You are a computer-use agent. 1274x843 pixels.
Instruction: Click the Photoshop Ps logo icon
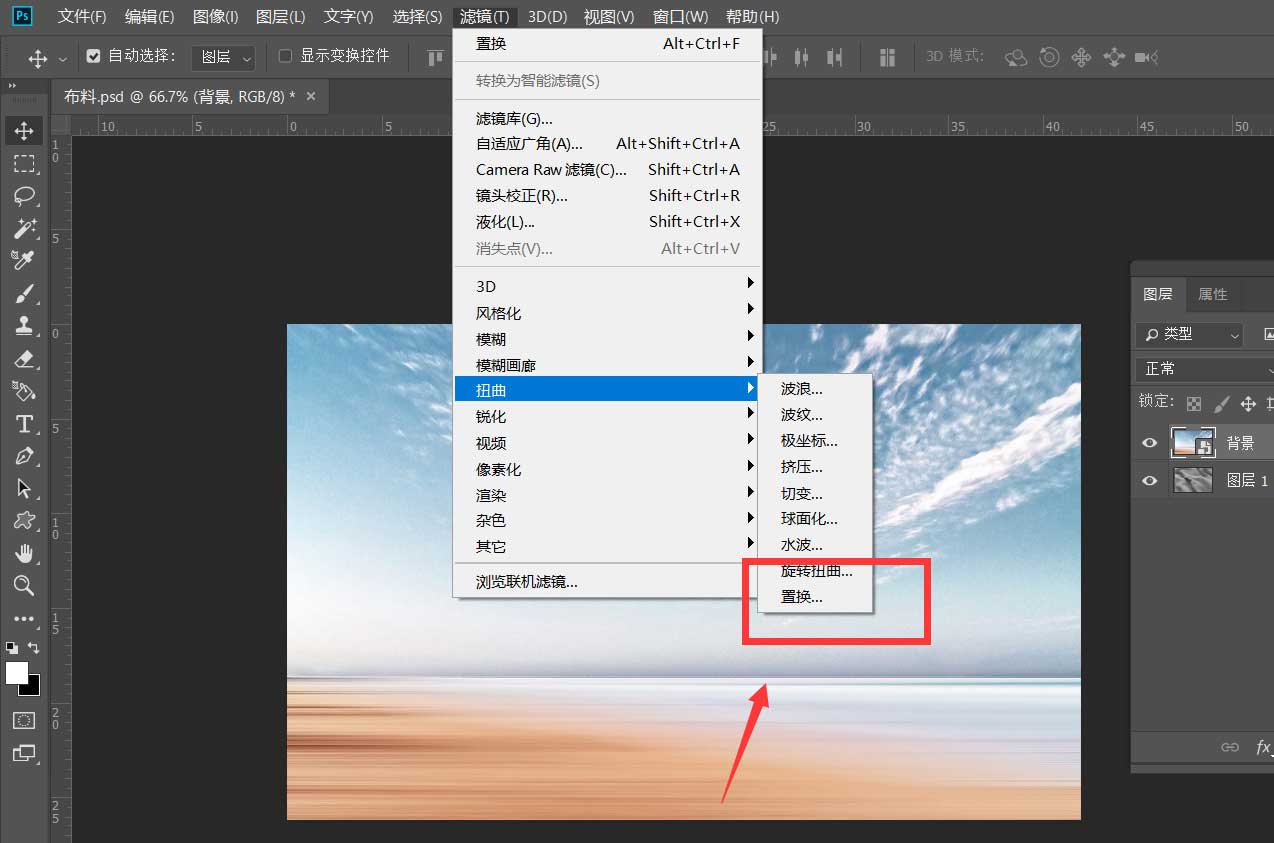pos(22,16)
